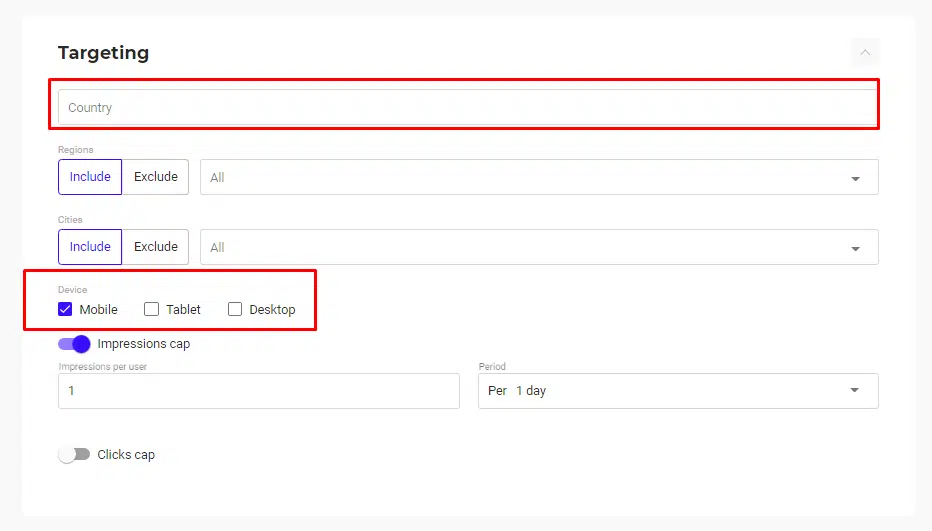Select Exclude for Regions
932x531 pixels.
pos(156,177)
